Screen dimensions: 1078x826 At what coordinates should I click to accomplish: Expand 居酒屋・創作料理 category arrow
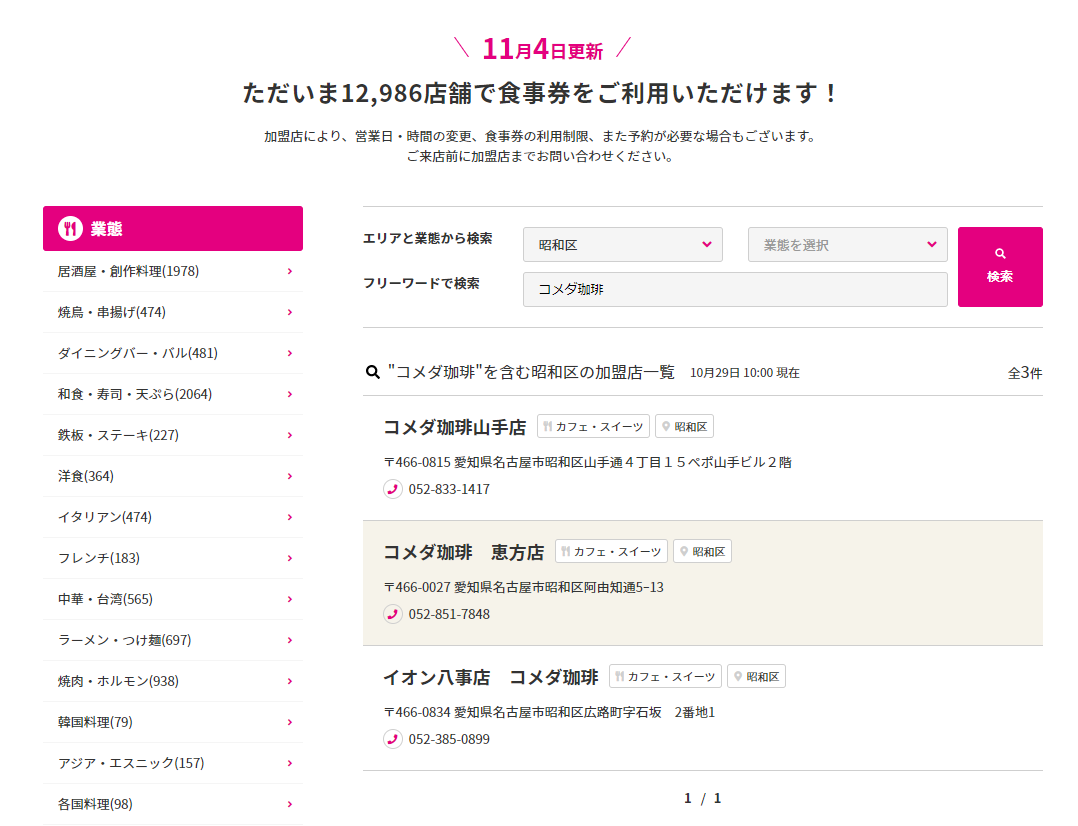click(x=289, y=271)
